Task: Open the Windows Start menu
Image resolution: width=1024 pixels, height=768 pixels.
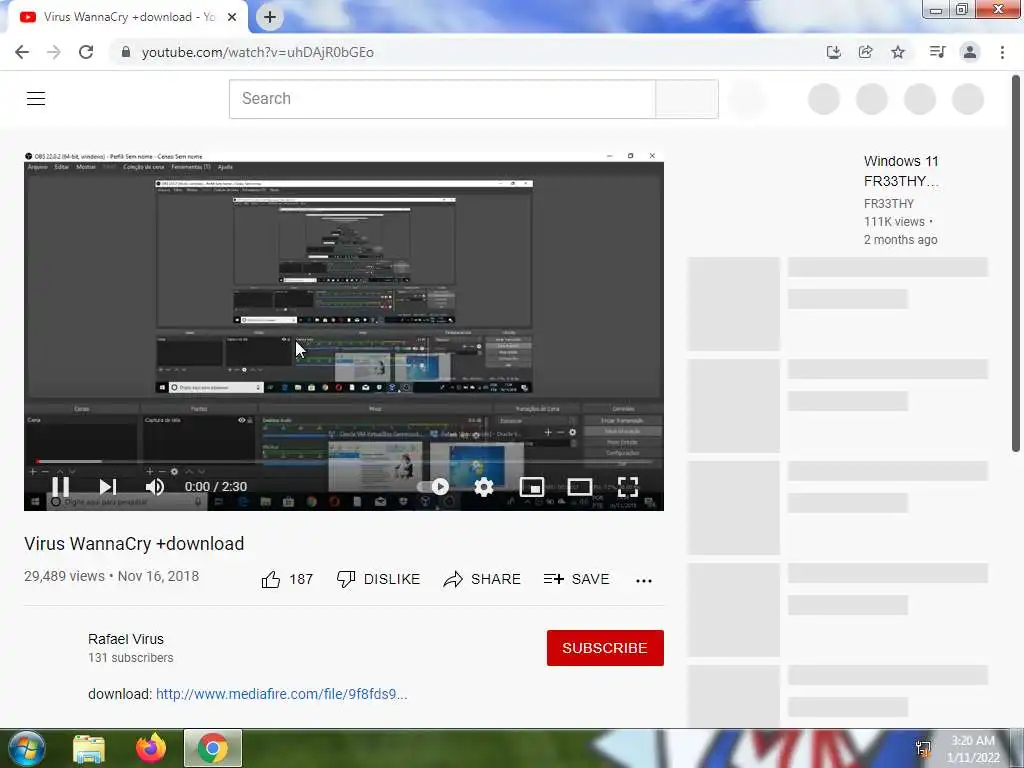Action: tap(26, 748)
